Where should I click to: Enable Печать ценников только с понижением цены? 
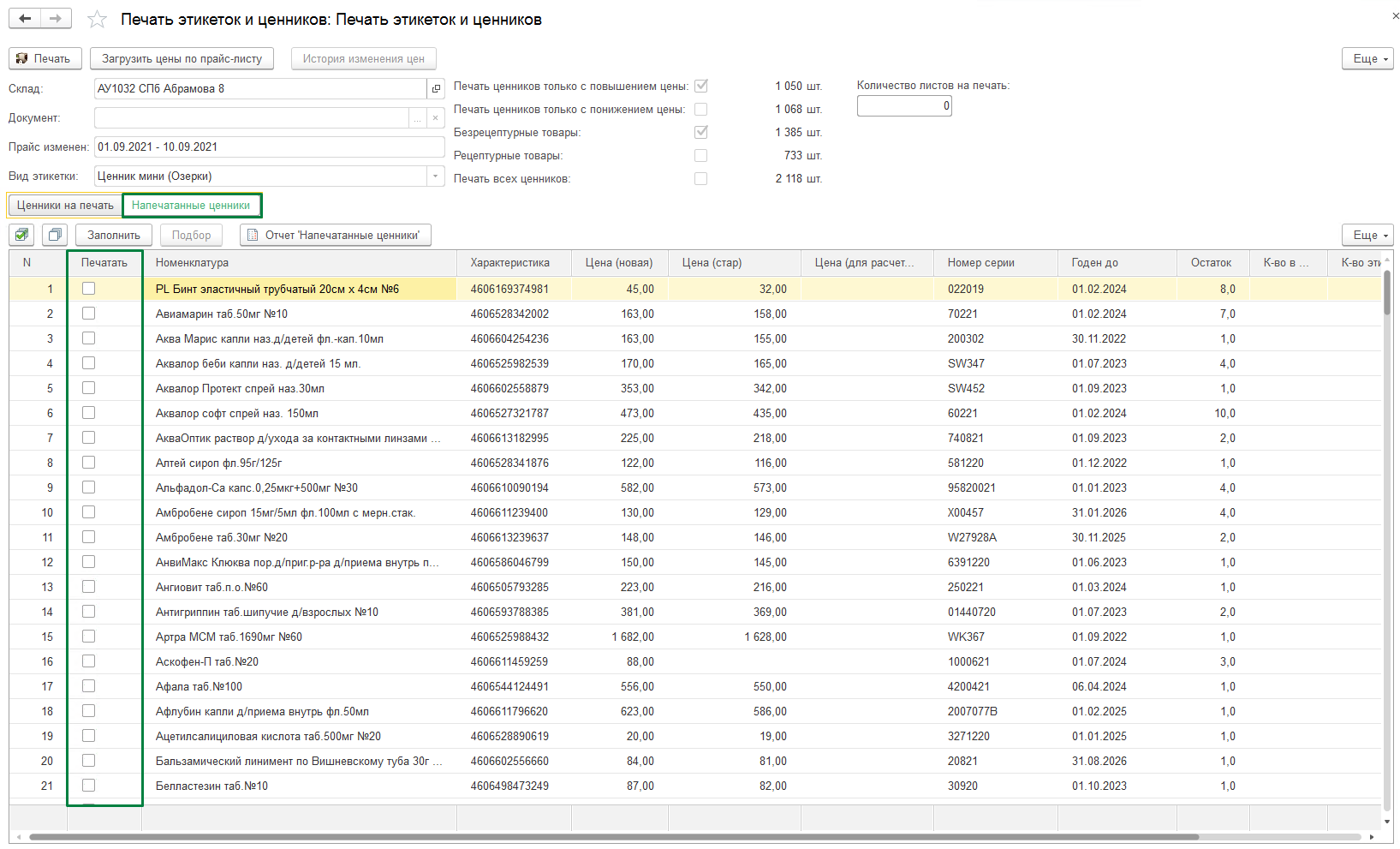700,110
